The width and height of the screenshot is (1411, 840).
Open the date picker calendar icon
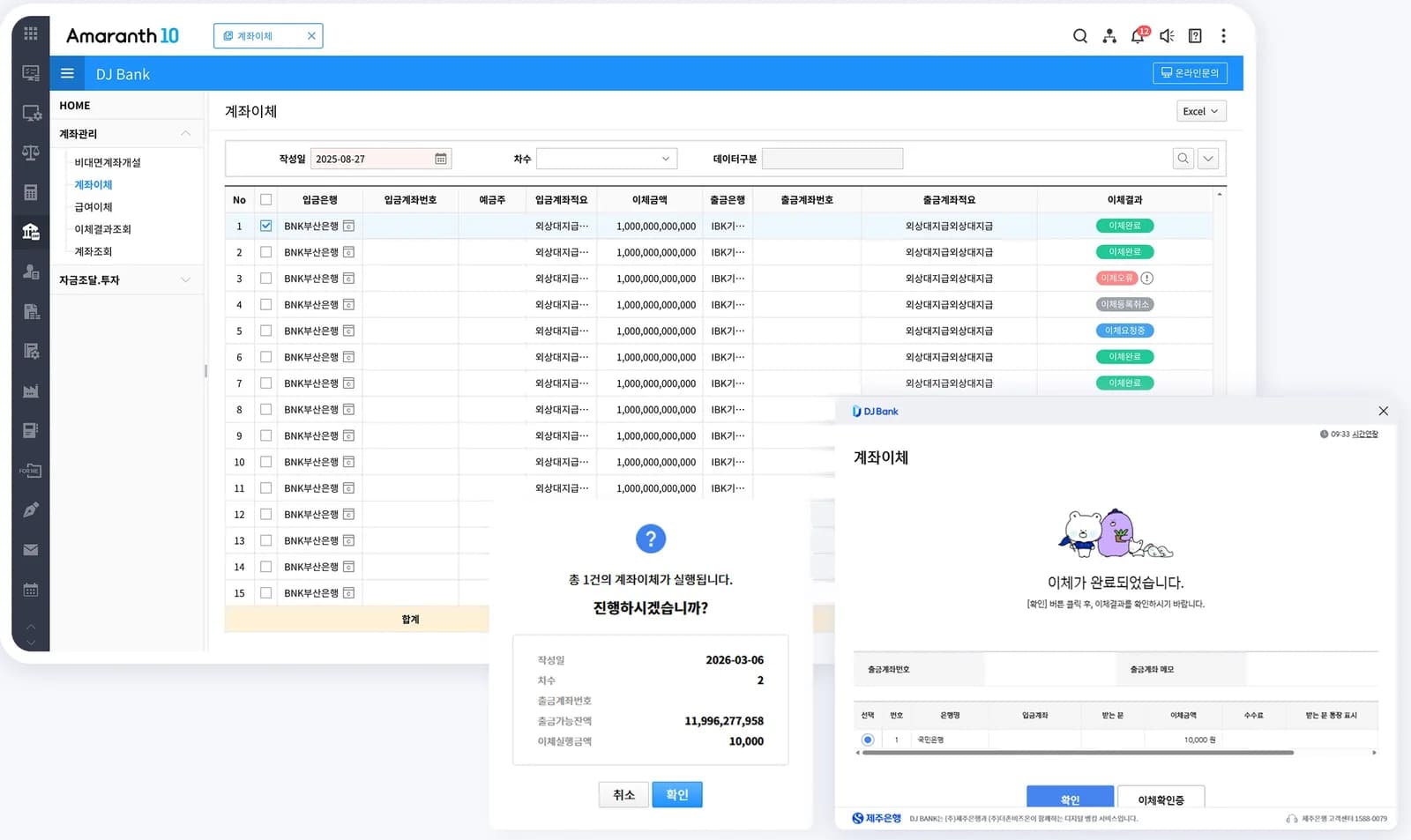[441, 159]
